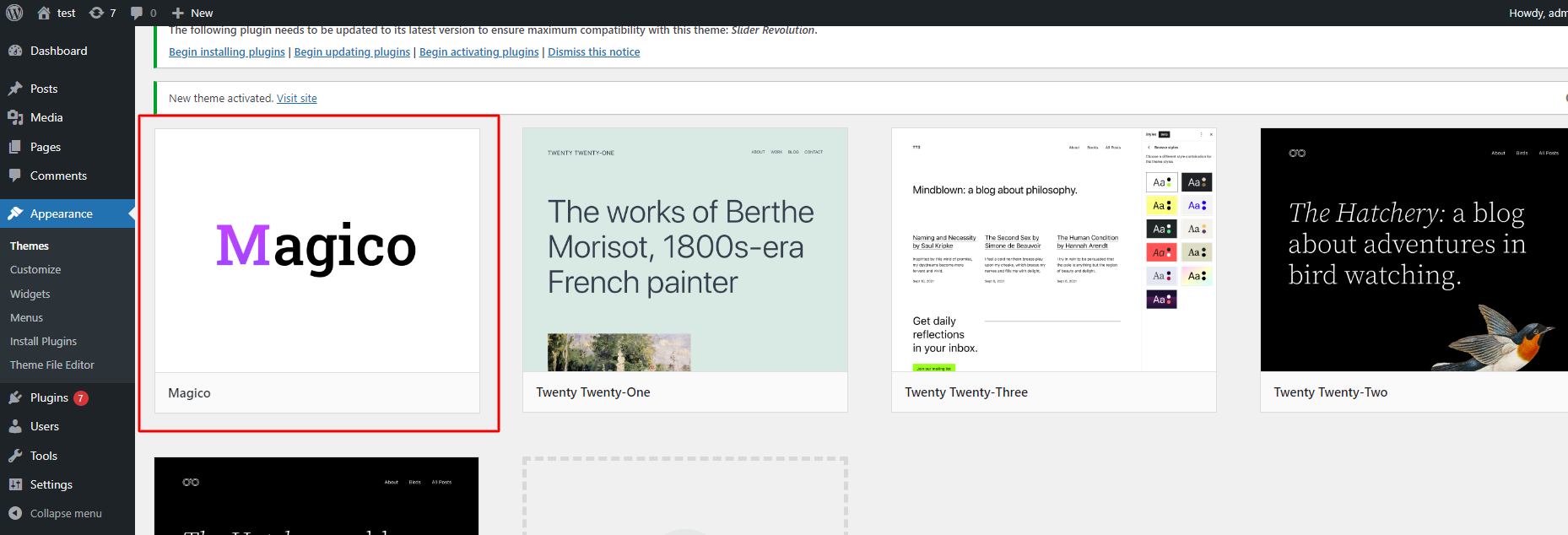Select the Twenty Twenty-Three theme screenshot
Screen dimensions: 1568x535
1054,250
